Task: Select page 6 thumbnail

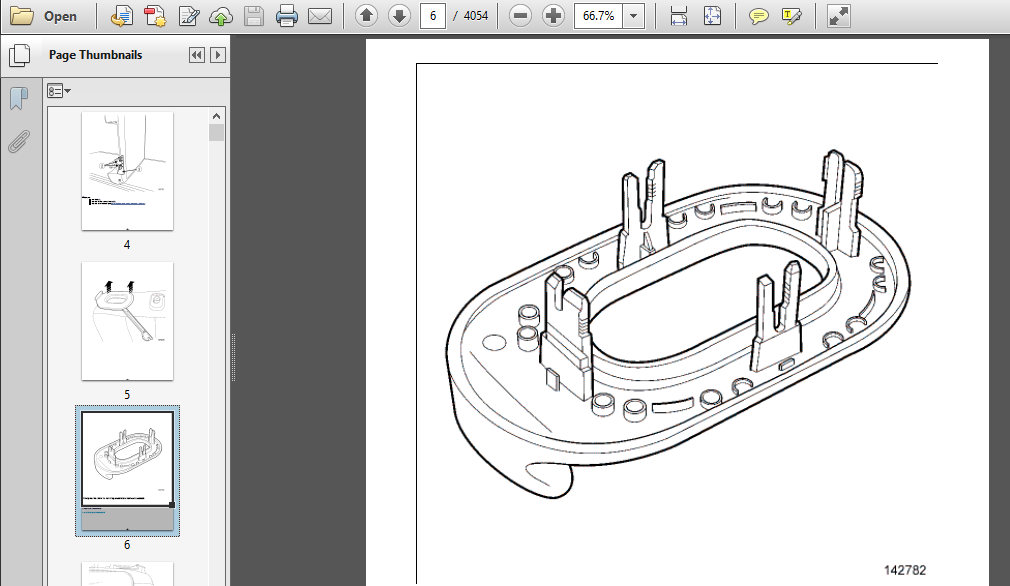Action: pyautogui.click(x=128, y=471)
